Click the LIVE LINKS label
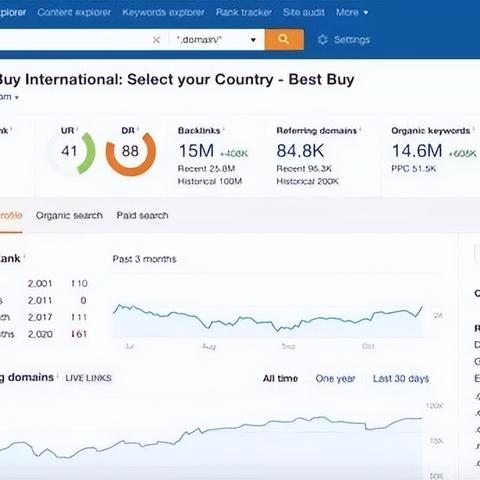 point(88,378)
